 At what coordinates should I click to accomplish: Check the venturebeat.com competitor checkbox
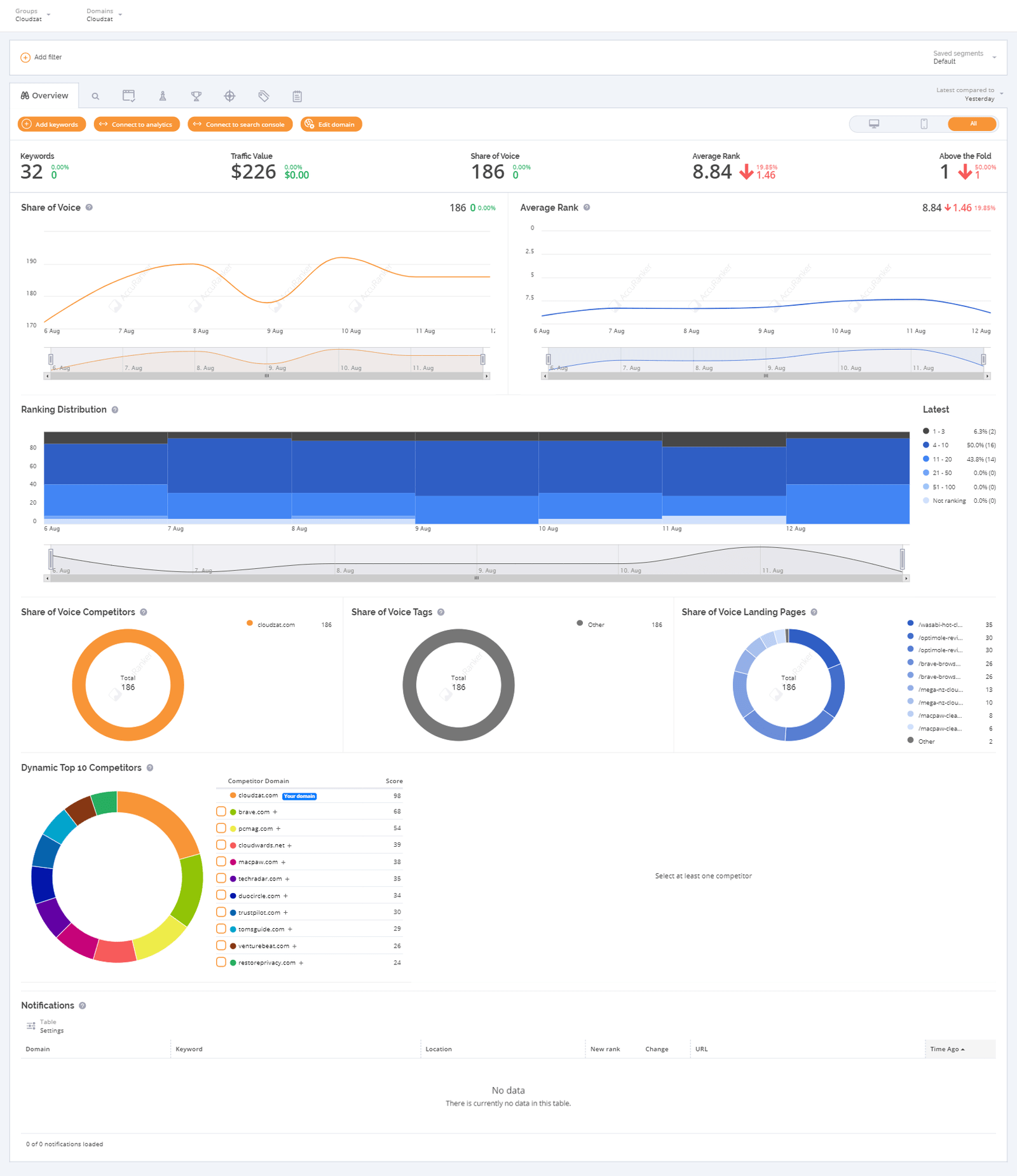tap(221, 945)
